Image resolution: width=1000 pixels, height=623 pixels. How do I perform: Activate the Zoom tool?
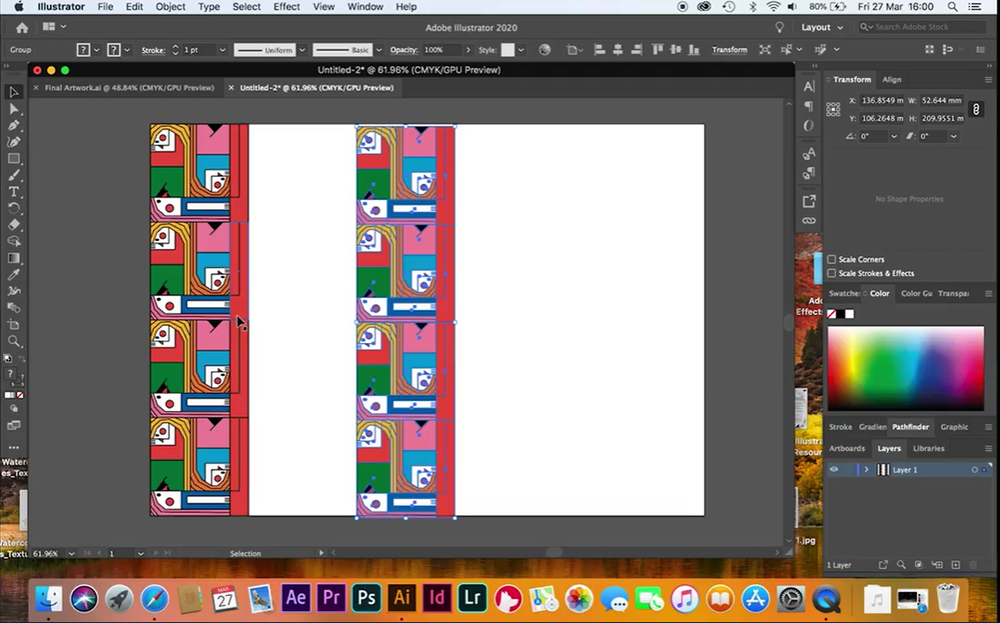(14, 341)
